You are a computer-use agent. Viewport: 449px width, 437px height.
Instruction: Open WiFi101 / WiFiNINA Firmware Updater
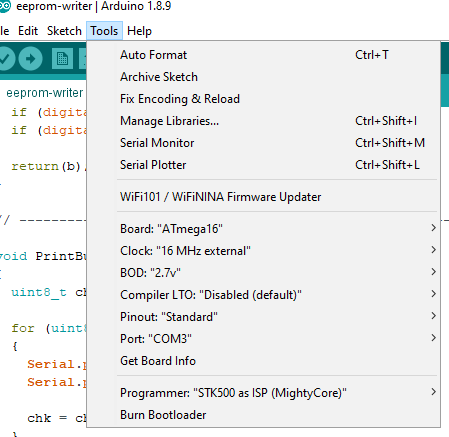point(263,197)
